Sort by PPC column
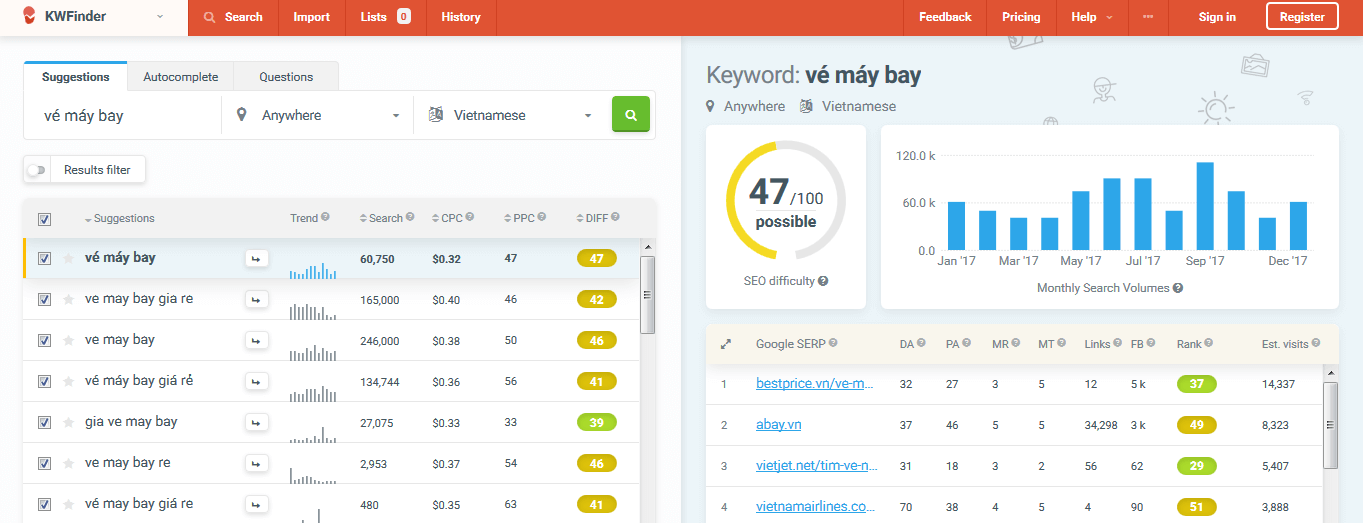 (x=519, y=218)
